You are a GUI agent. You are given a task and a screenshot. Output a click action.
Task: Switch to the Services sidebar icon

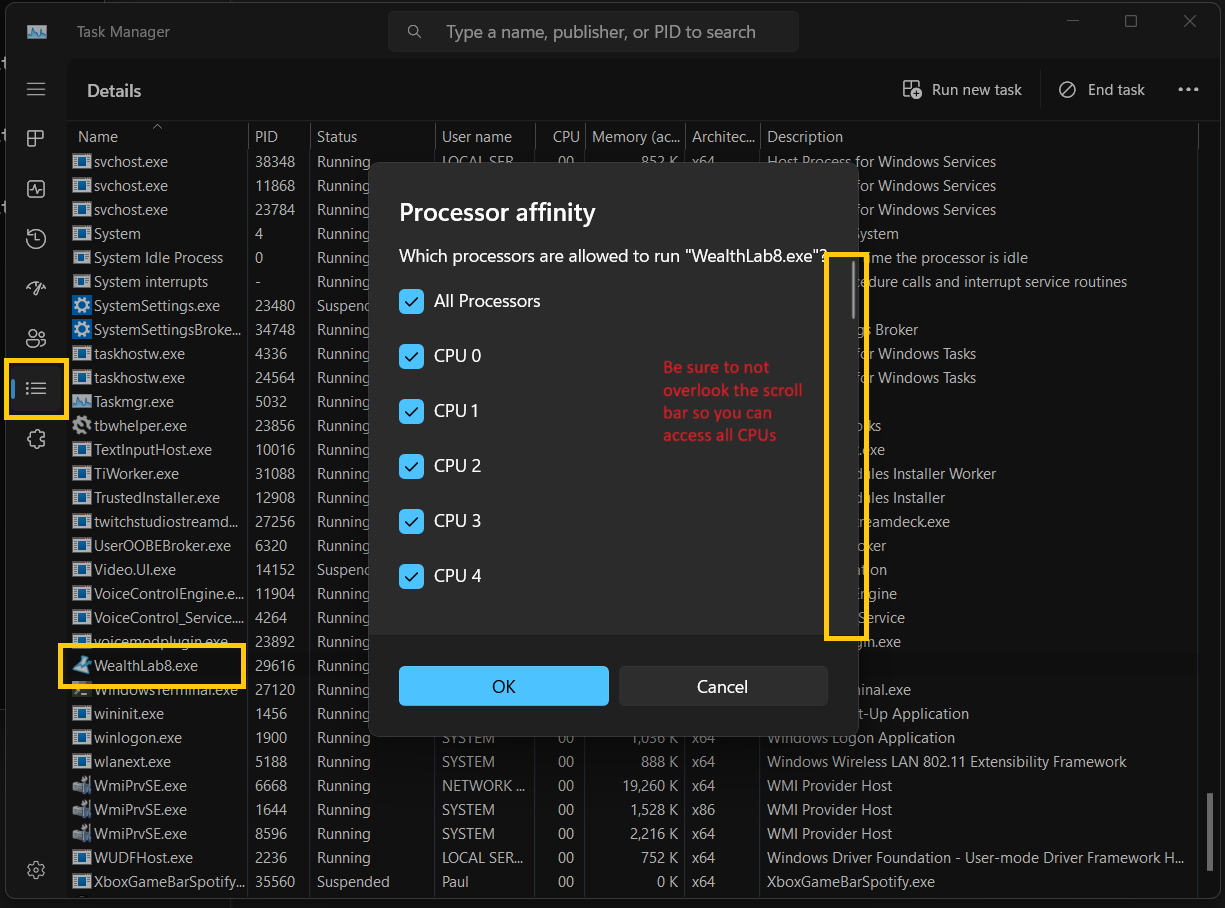click(x=36, y=439)
